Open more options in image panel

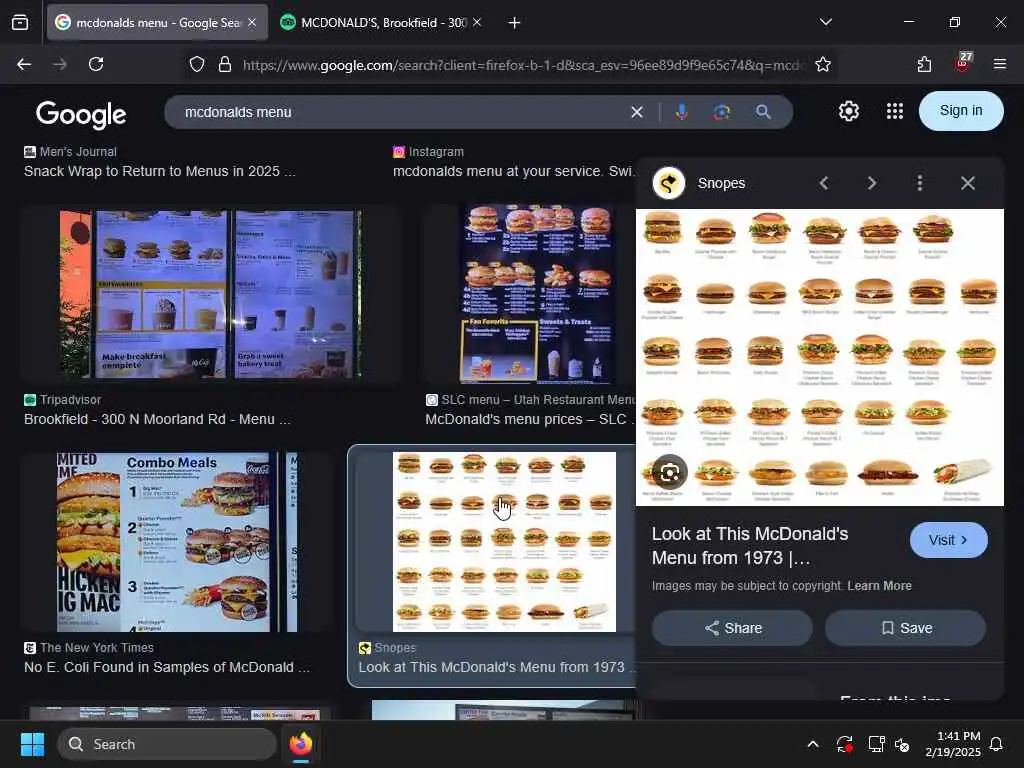920,183
